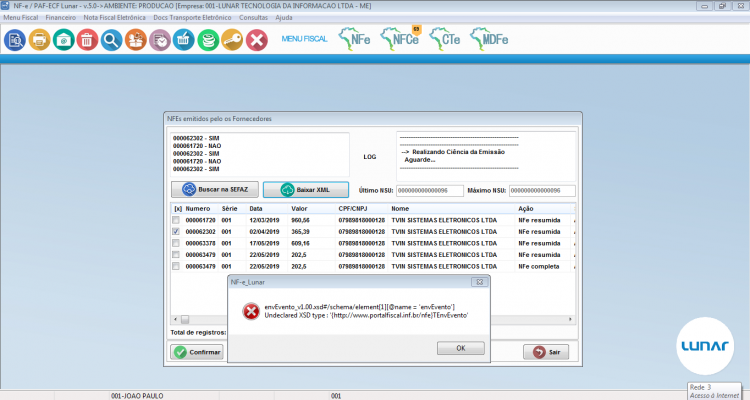Click the Realizando Ciência da Emissão log line

click(x=453, y=152)
